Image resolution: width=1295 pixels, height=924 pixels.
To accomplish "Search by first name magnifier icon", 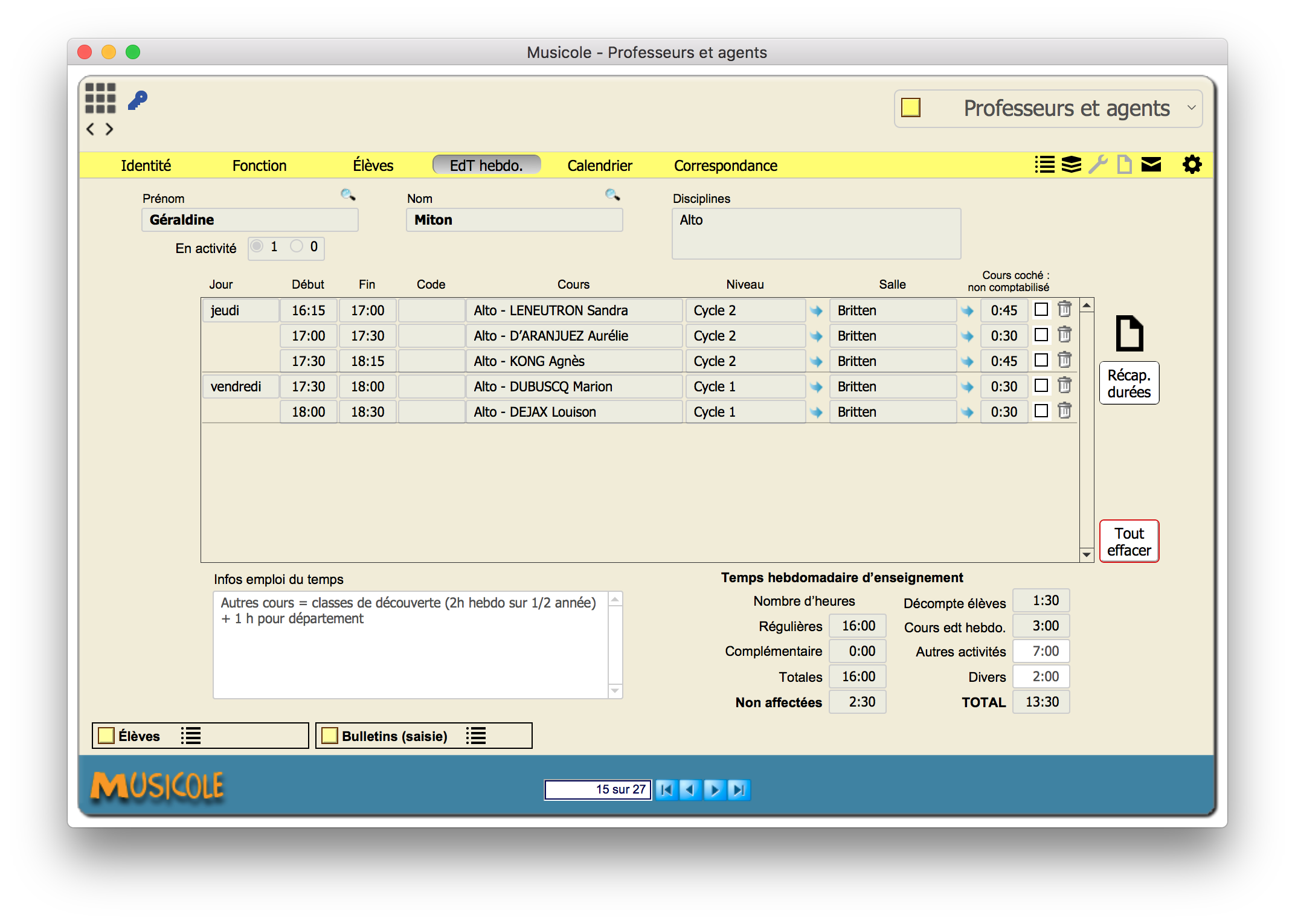I will (348, 195).
